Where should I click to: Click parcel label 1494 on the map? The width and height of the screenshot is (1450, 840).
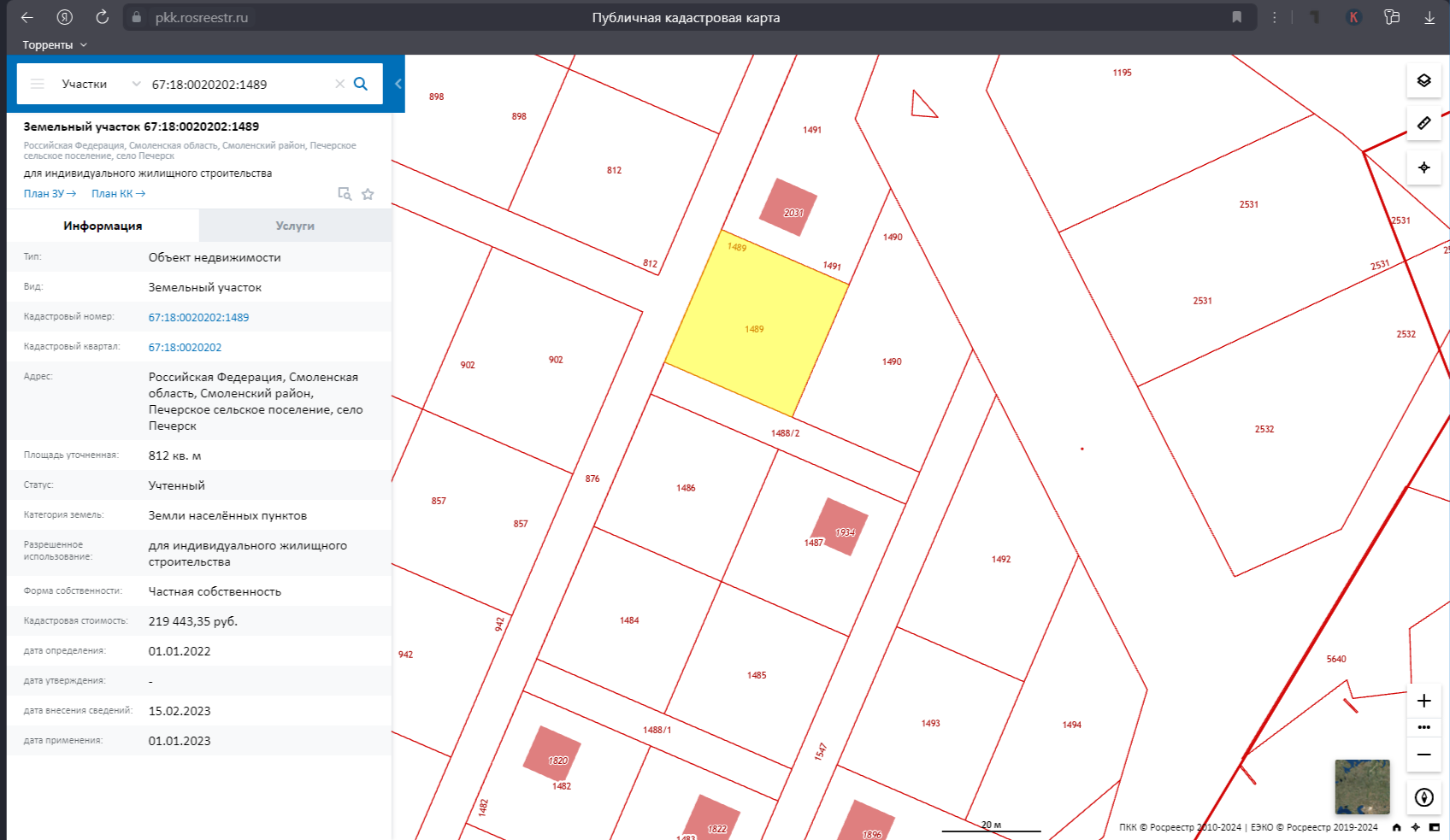pyautogui.click(x=1072, y=725)
